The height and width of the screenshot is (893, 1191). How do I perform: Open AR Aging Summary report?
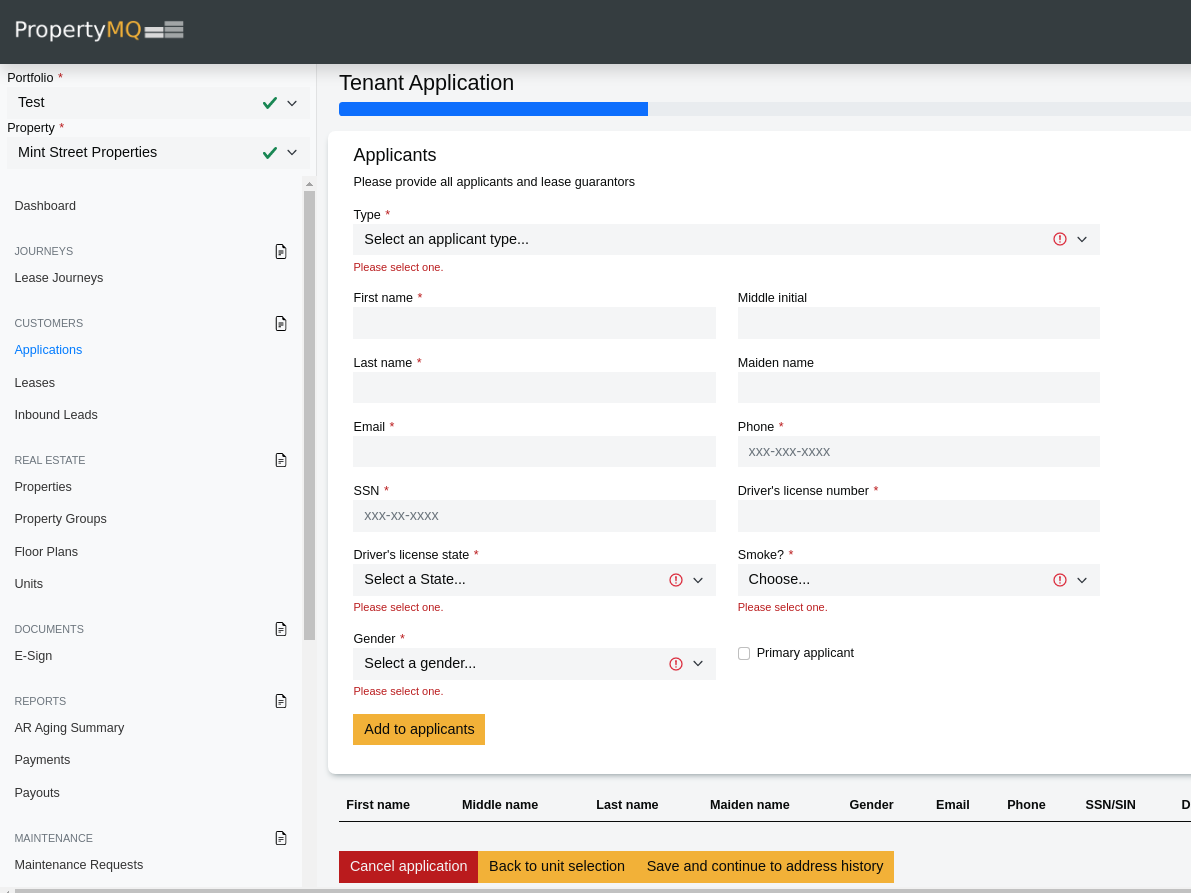click(69, 728)
